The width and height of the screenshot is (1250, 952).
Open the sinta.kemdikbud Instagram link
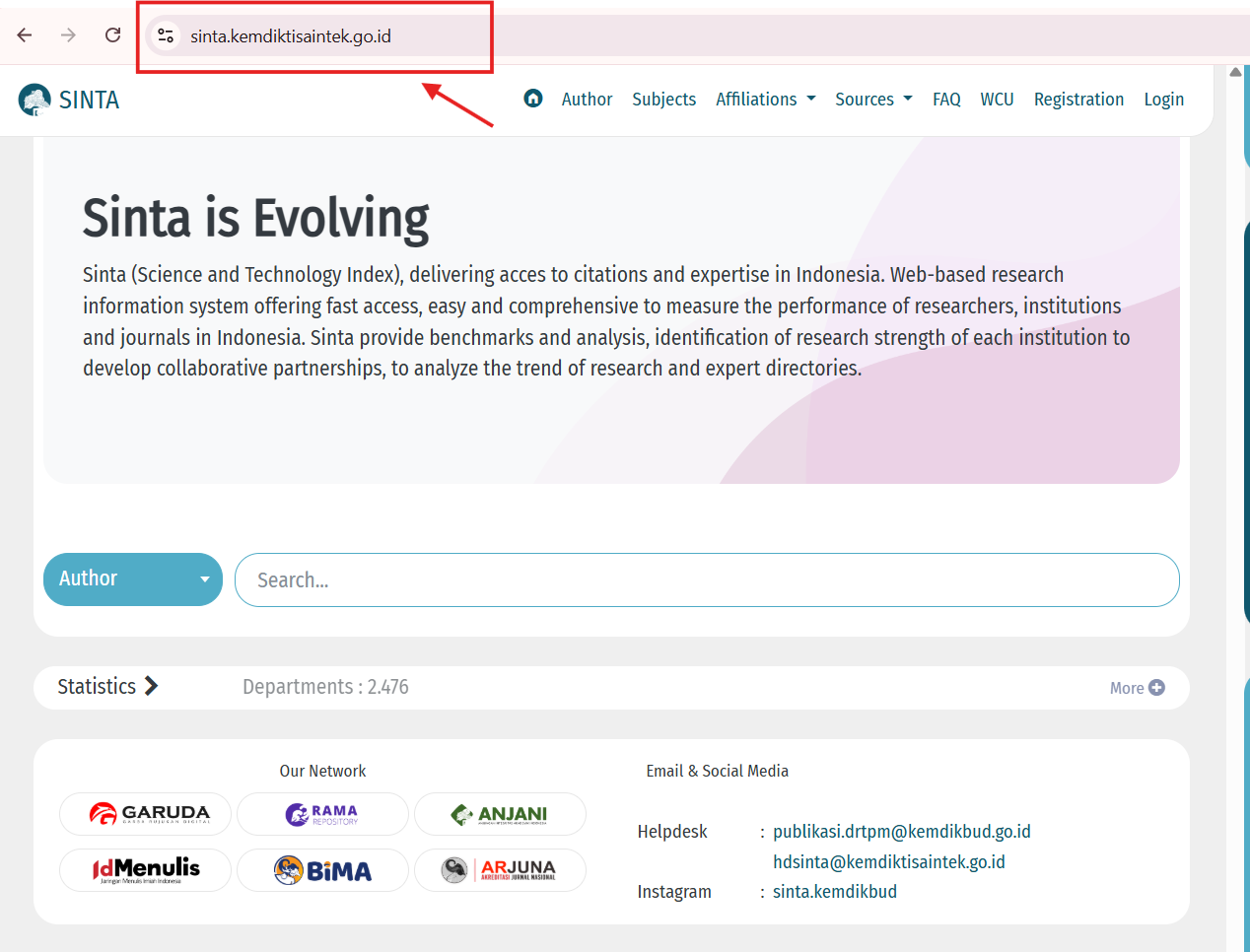click(x=835, y=891)
